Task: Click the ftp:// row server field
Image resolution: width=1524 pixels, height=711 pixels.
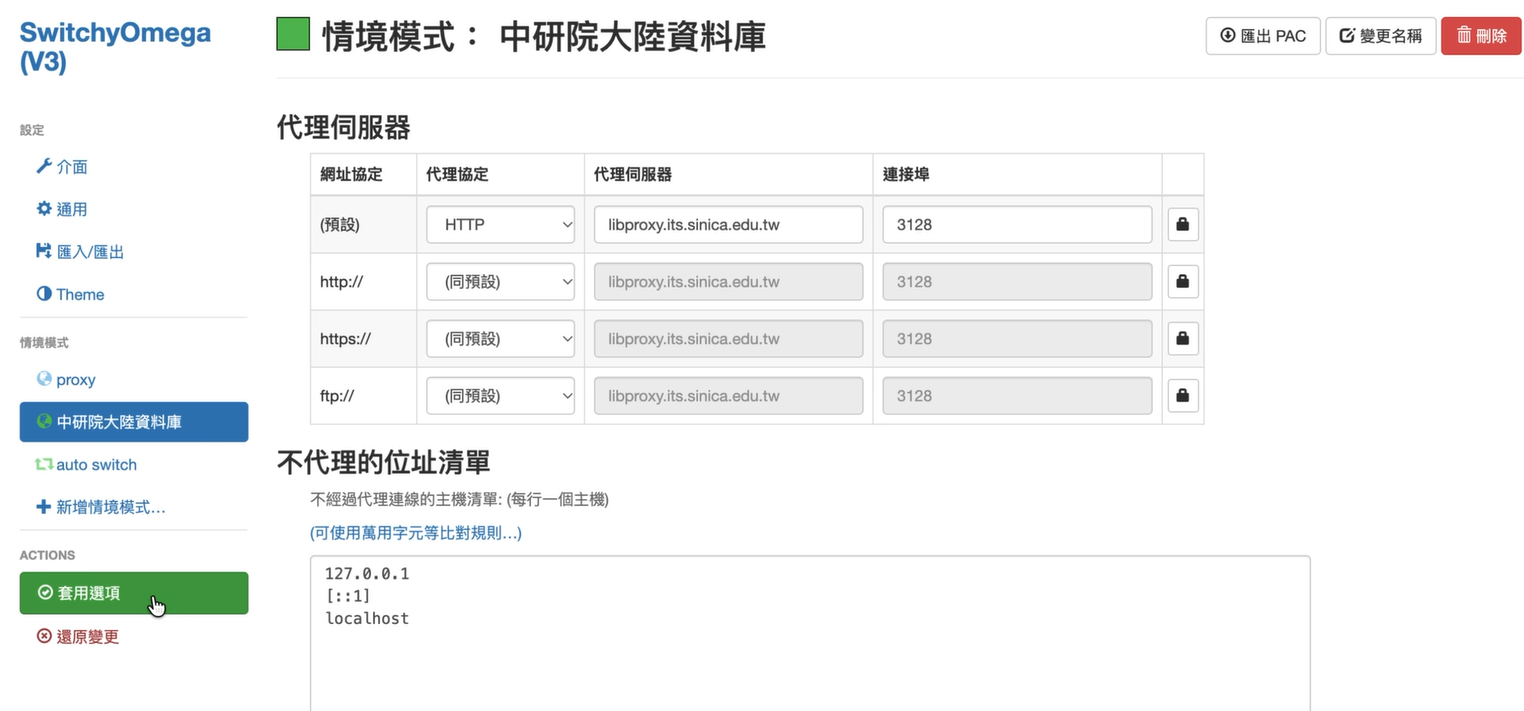Action: [x=728, y=396]
